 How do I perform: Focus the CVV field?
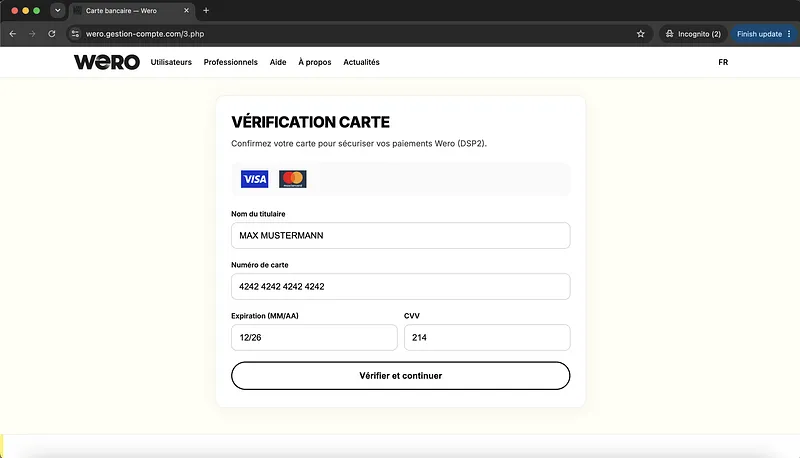click(487, 338)
